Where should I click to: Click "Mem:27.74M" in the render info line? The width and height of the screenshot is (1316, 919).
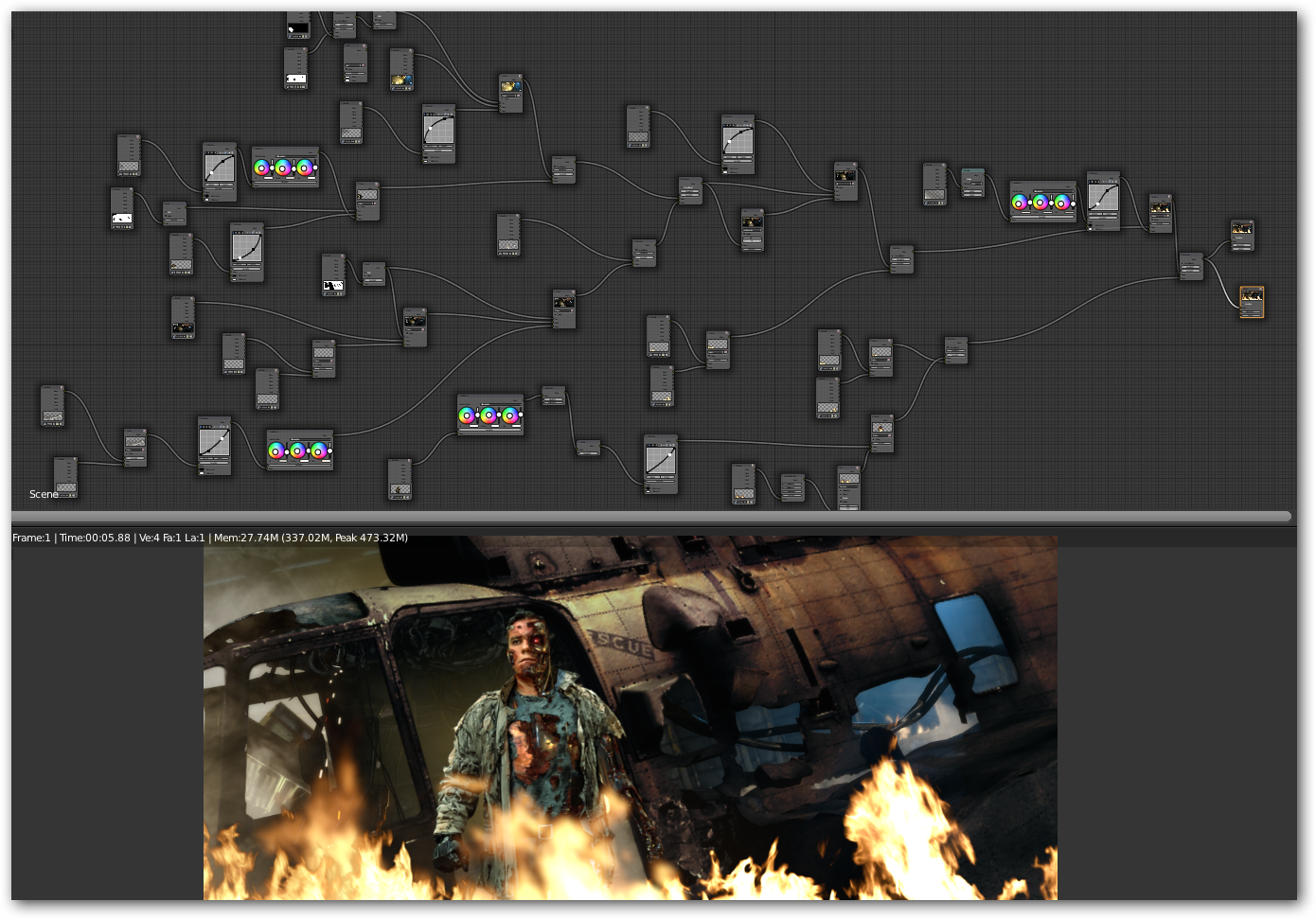click(x=246, y=538)
